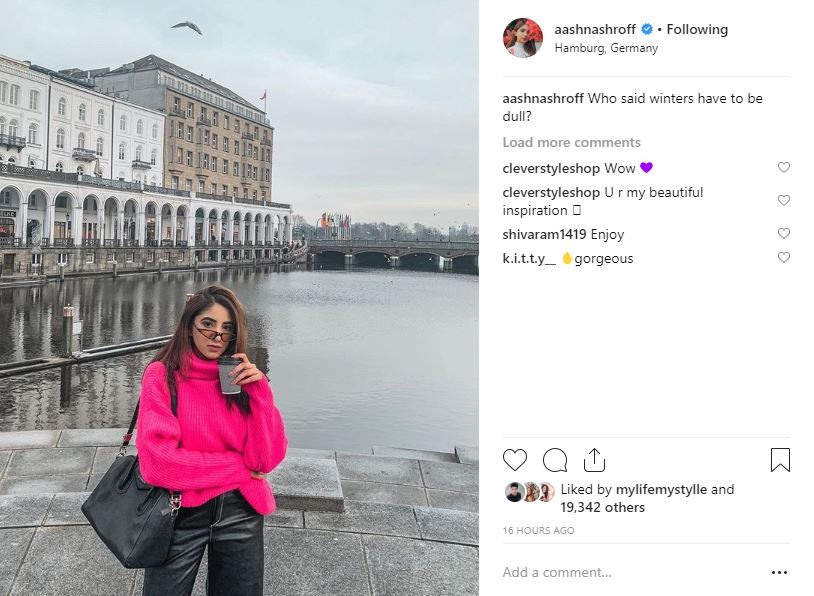Toggle the Following button
This screenshot has height=596, width=814.
click(697, 30)
